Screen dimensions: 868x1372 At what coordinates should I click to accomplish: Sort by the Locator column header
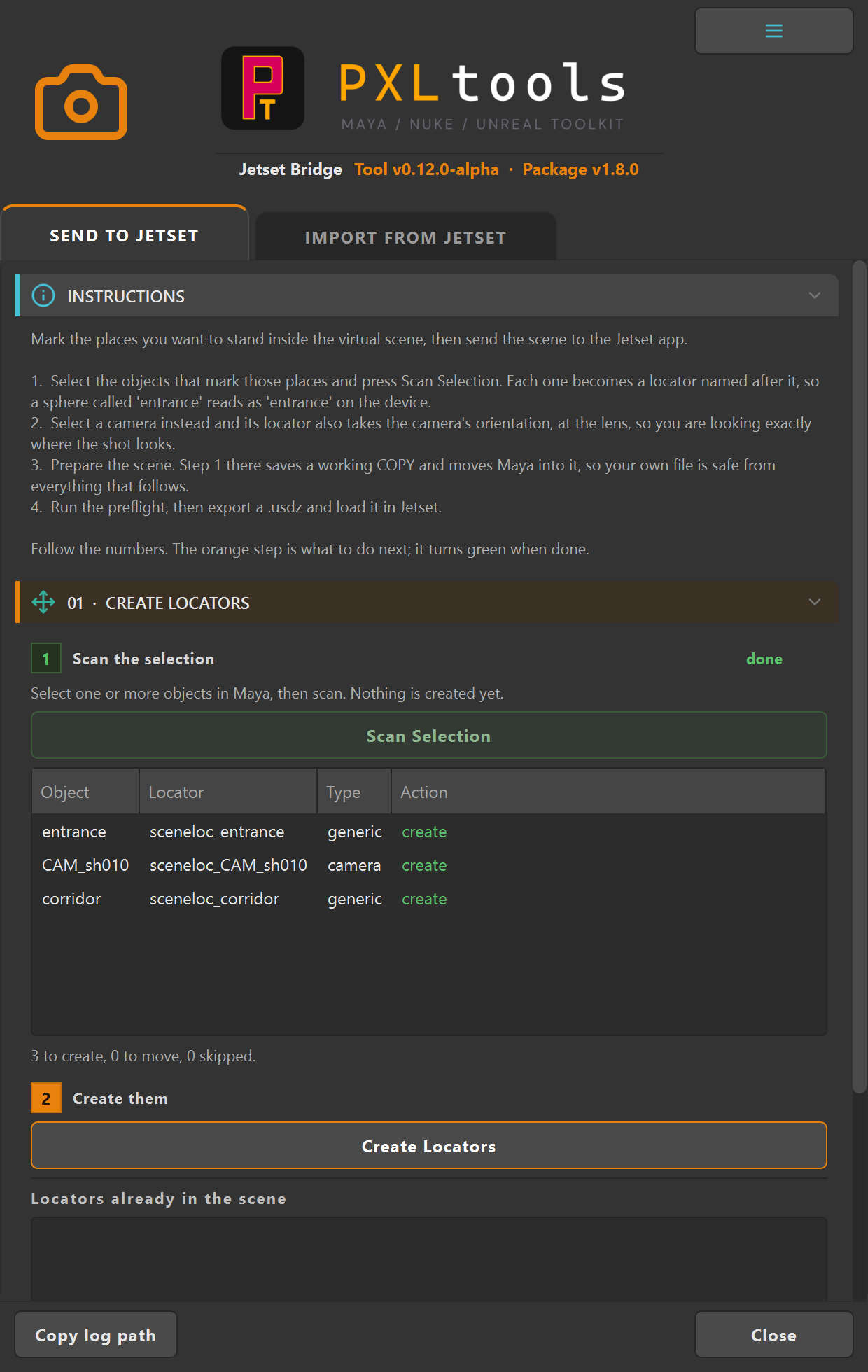tap(228, 792)
